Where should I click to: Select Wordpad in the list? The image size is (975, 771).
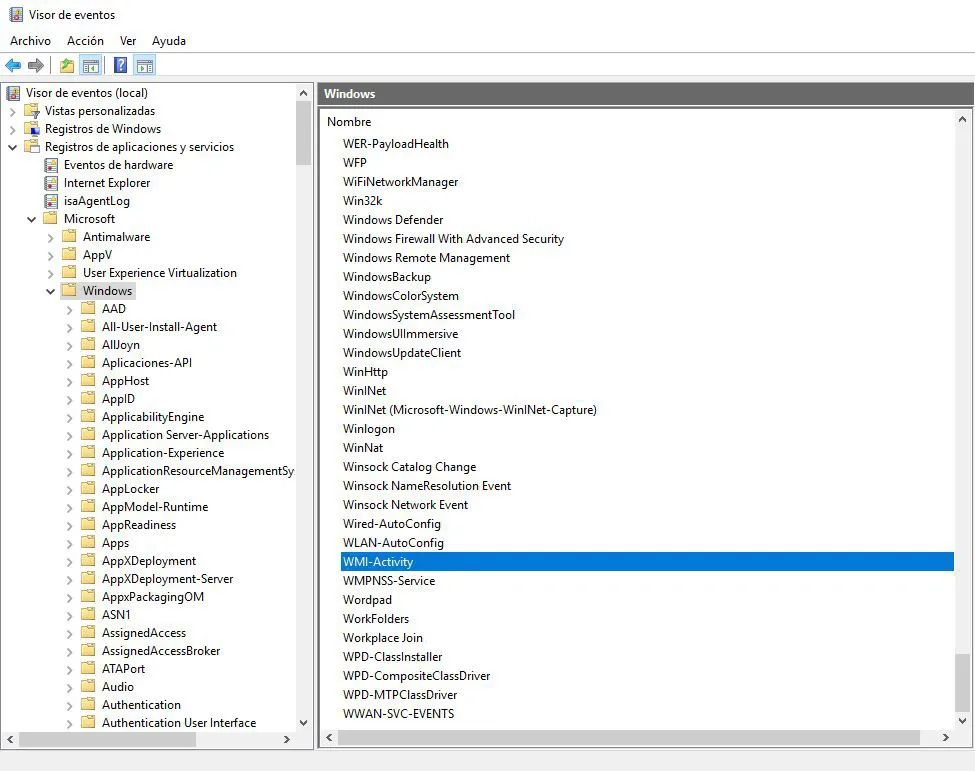(367, 600)
